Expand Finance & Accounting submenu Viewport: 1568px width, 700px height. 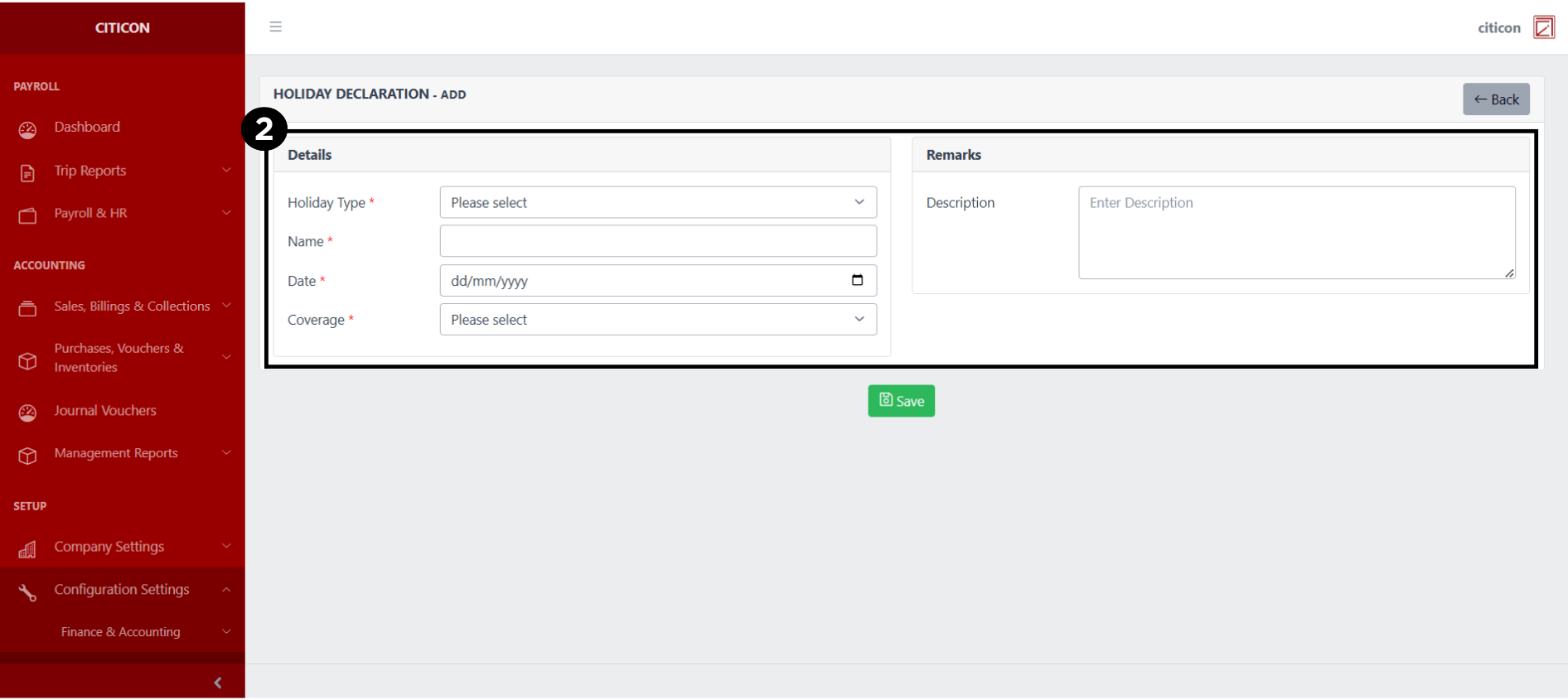click(120, 632)
